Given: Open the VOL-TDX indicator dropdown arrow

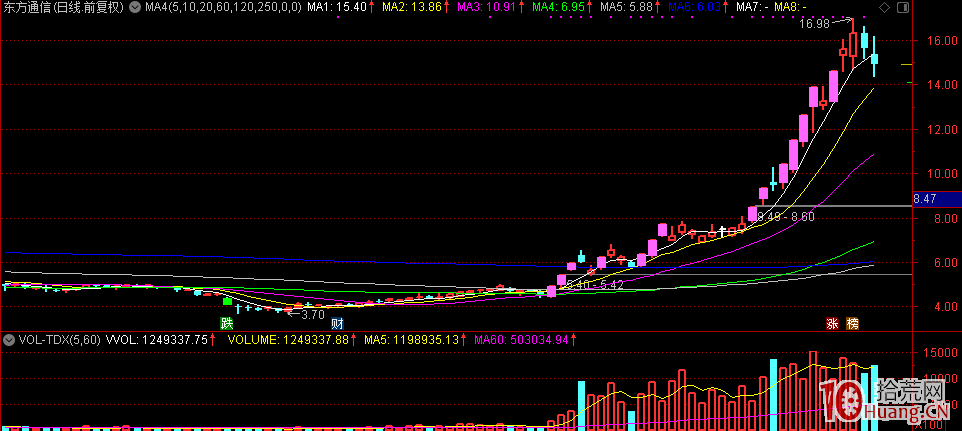Looking at the screenshot, I should click(x=9, y=339).
